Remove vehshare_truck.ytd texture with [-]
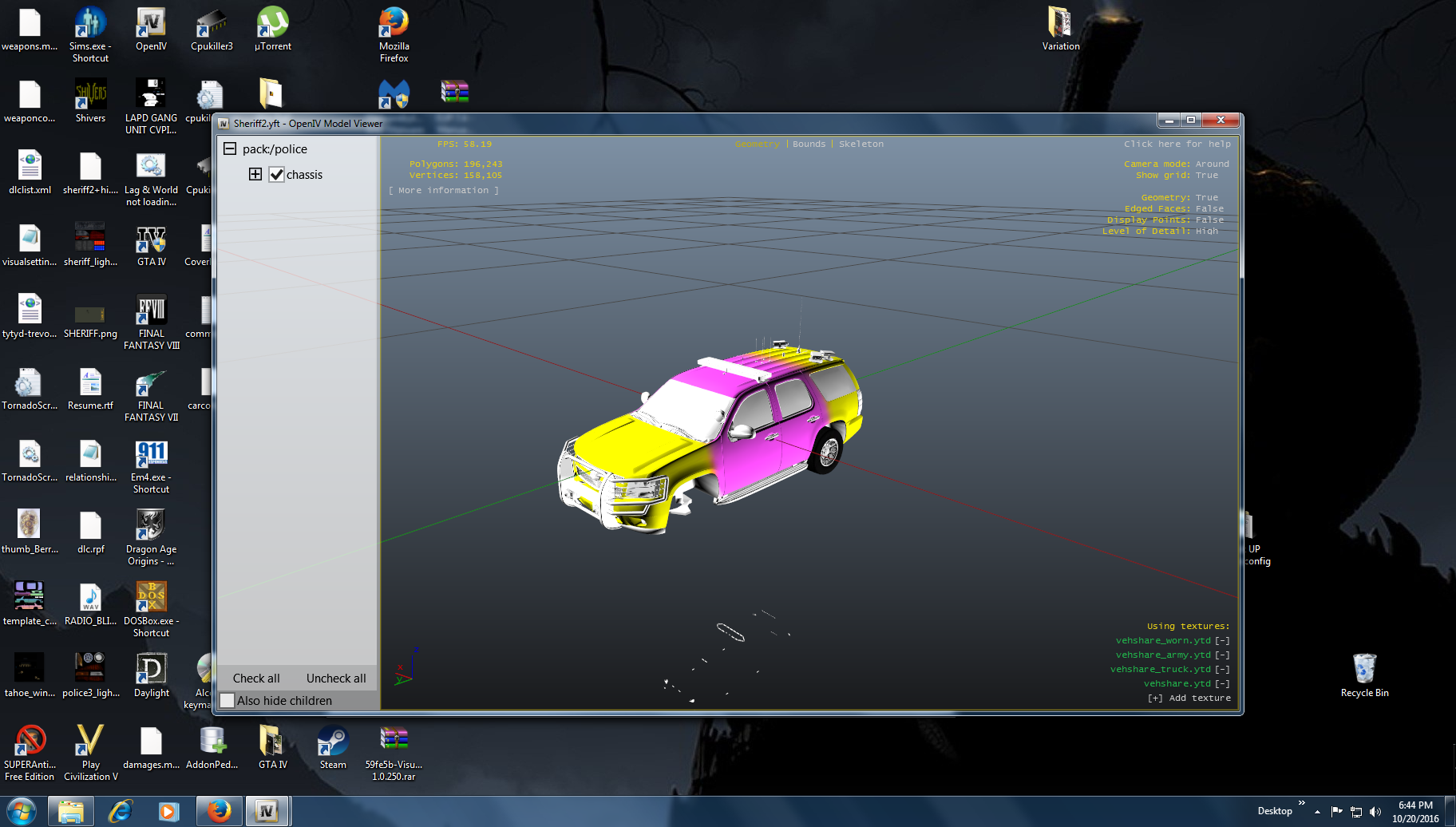 pos(1222,669)
